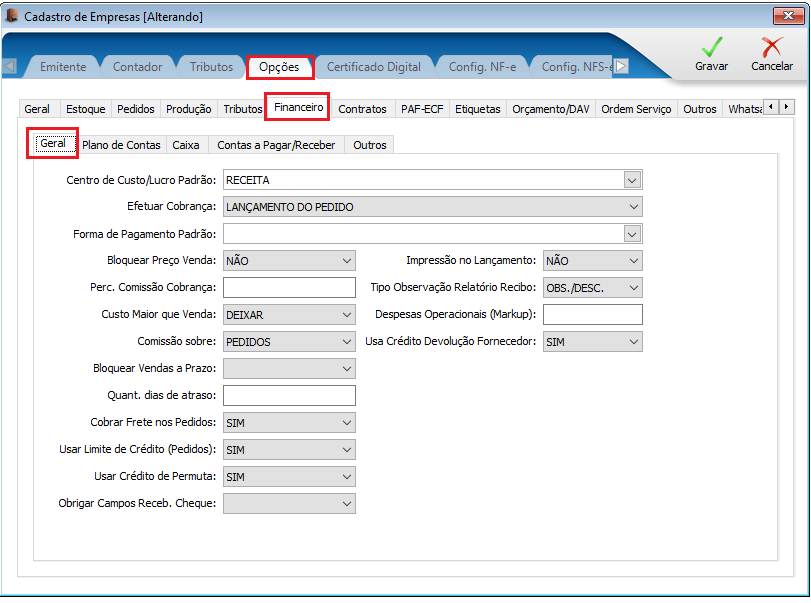The image size is (811, 603).
Task: Focus the Despesas Operacionais (Markup) field
Action: (x=593, y=314)
